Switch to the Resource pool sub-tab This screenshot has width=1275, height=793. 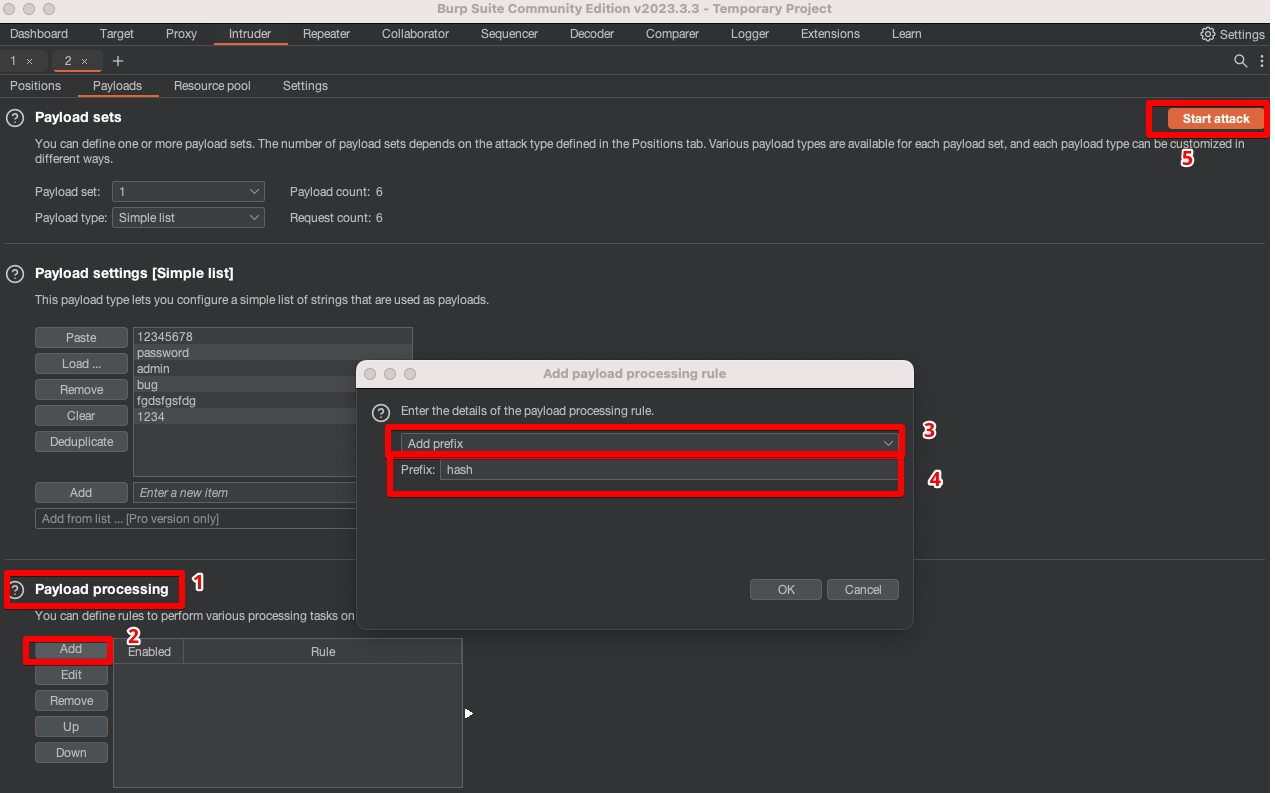[x=212, y=86]
